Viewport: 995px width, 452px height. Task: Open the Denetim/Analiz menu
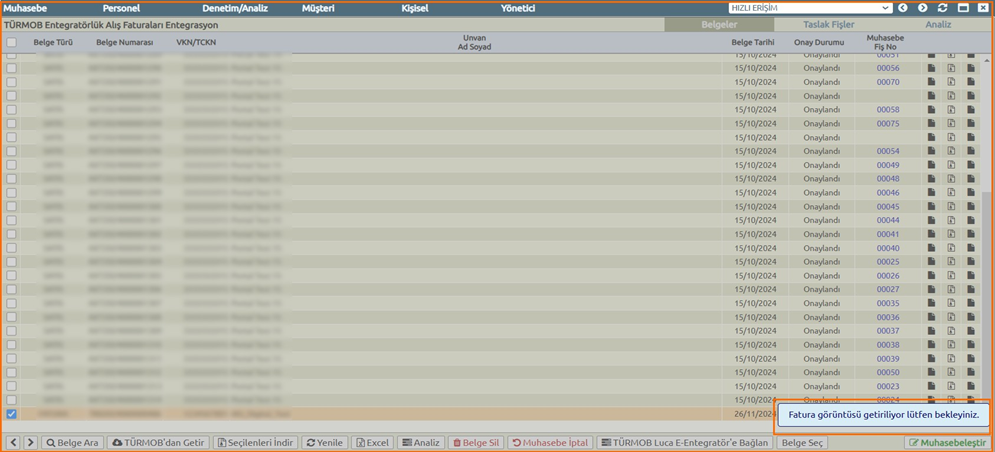click(235, 9)
